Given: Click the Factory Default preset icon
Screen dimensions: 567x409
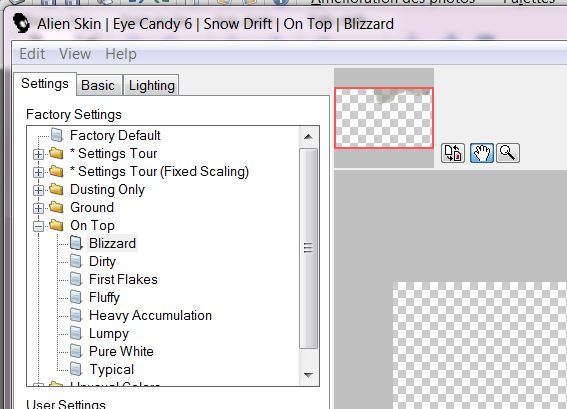Looking at the screenshot, I should pyautogui.click(x=57, y=135).
